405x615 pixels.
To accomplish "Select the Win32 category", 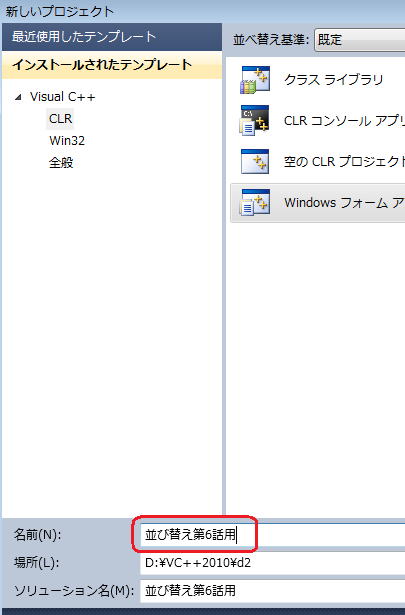I will (x=67, y=140).
